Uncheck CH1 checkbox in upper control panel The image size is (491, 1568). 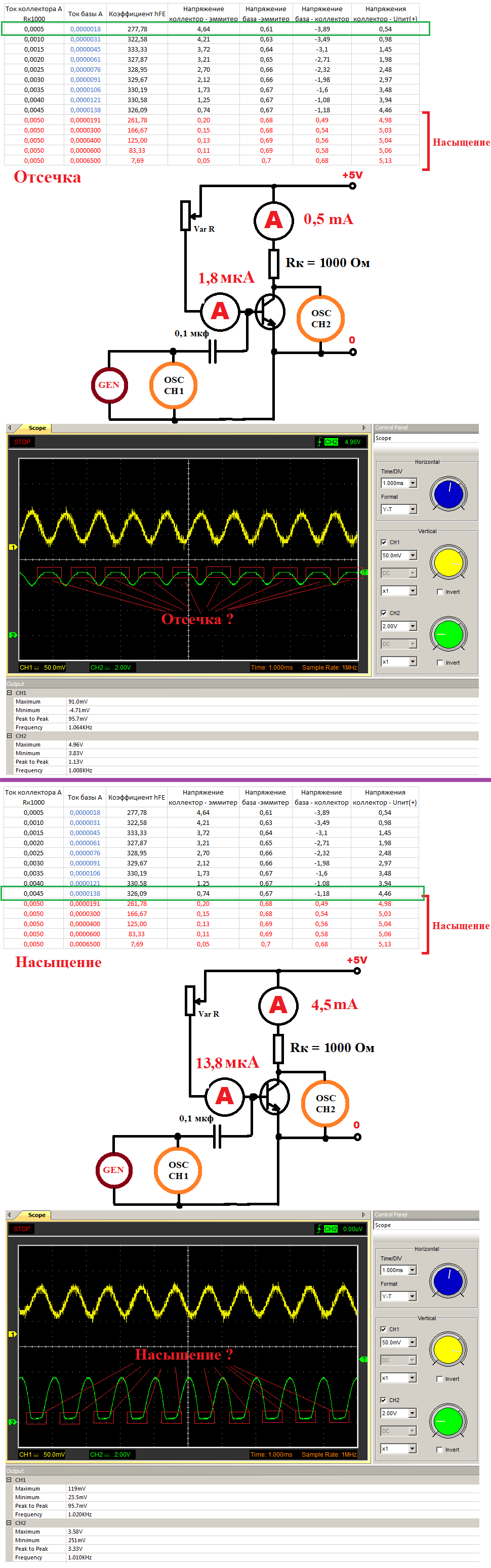pyautogui.click(x=384, y=542)
